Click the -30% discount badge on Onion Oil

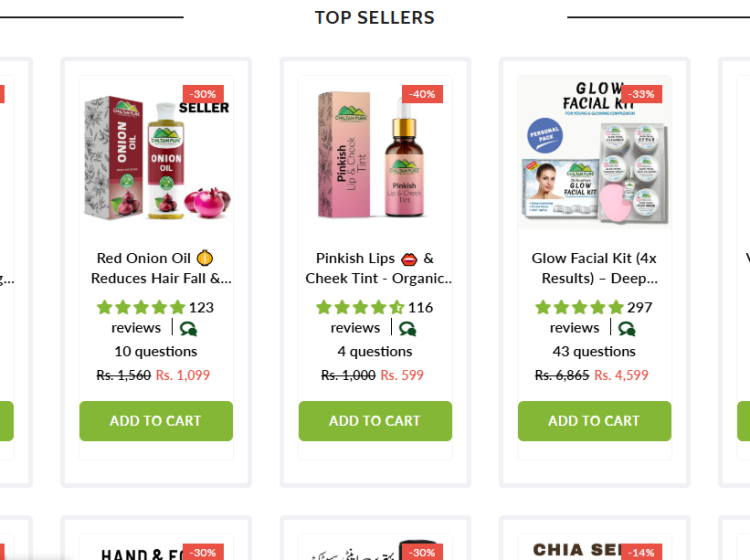pos(203,94)
